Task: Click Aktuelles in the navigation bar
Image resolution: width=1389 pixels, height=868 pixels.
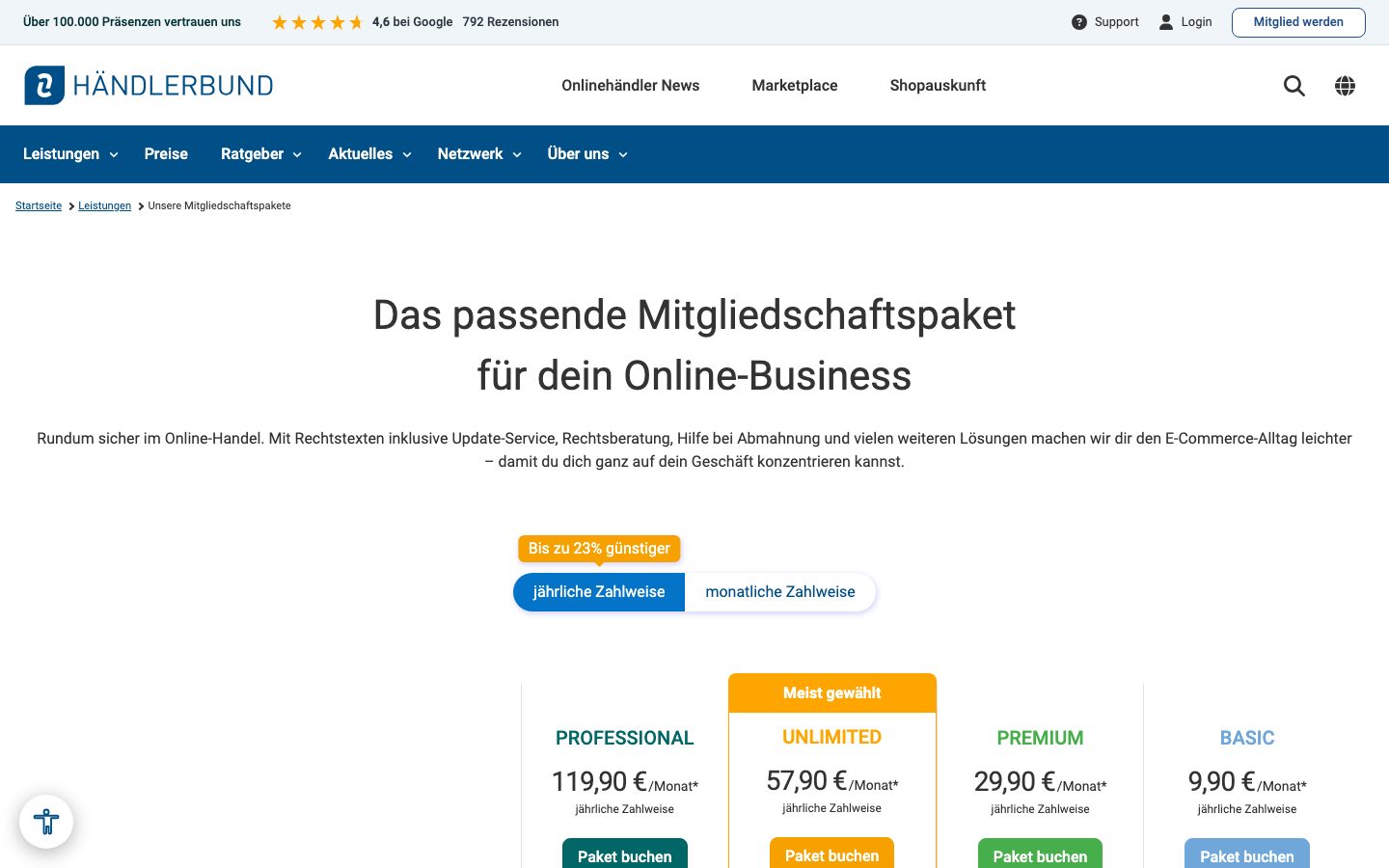Action: click(x=361, y=154)
